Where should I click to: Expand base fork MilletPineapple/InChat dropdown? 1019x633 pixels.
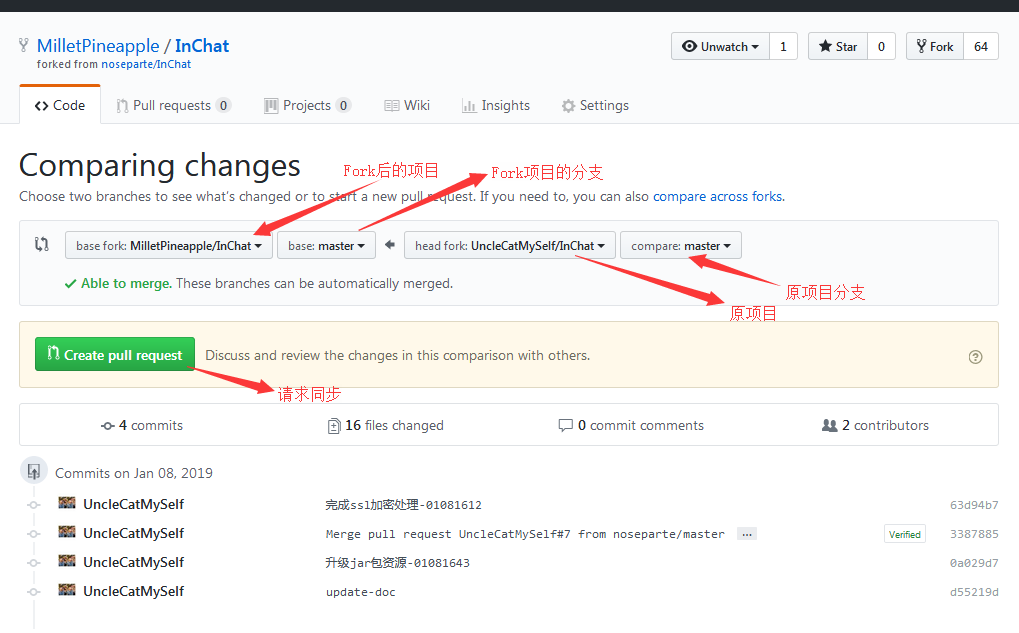[169, 246]
